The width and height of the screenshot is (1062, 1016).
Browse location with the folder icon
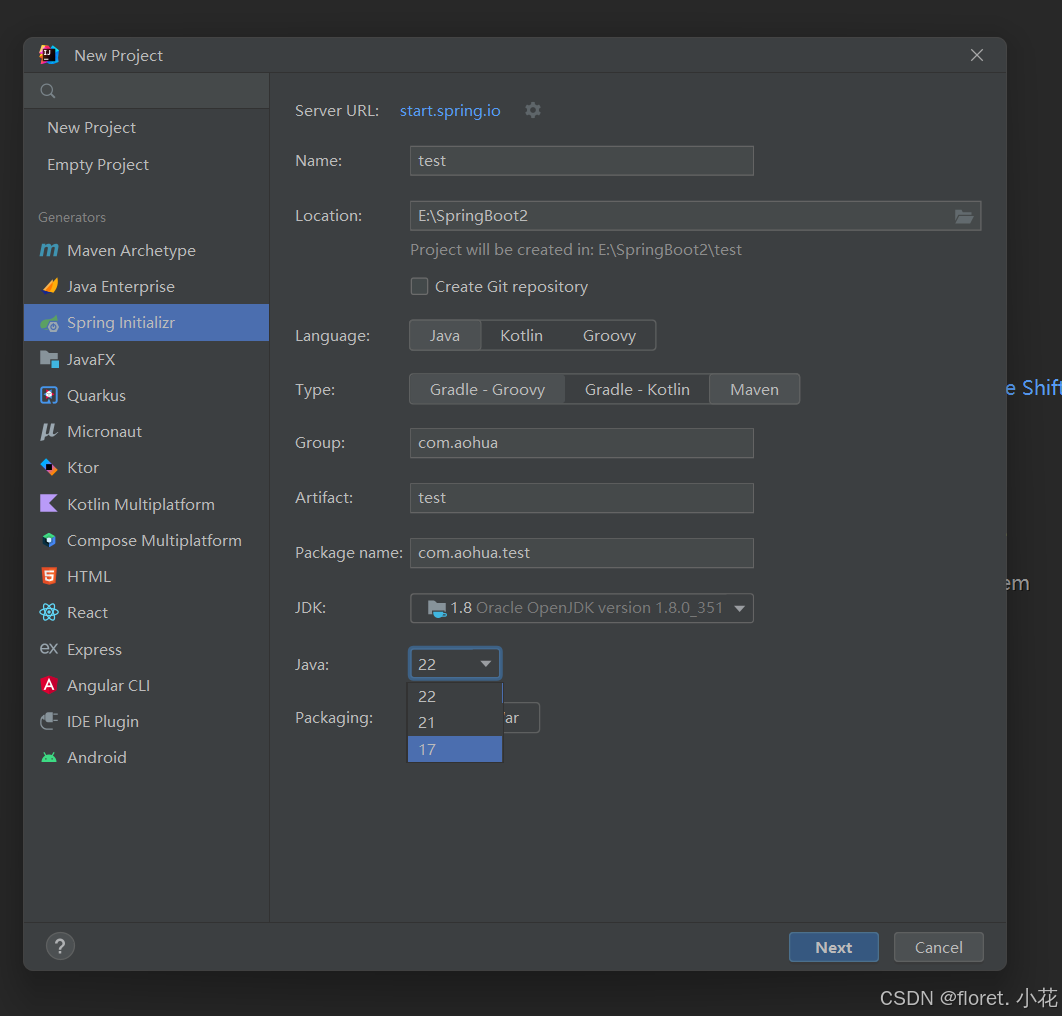coord(964,216)
